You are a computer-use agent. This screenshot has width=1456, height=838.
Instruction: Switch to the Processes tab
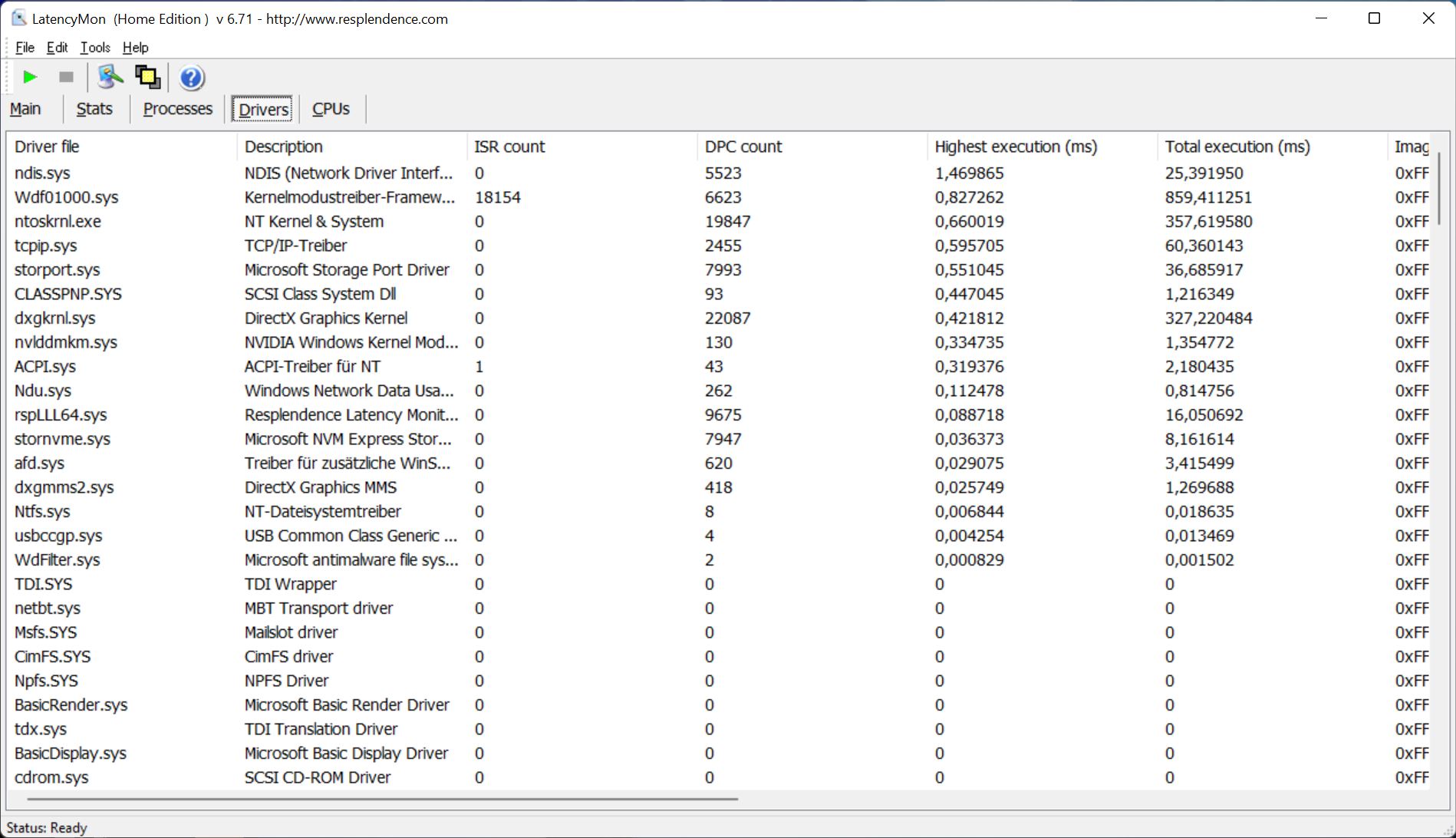[177, 109]
